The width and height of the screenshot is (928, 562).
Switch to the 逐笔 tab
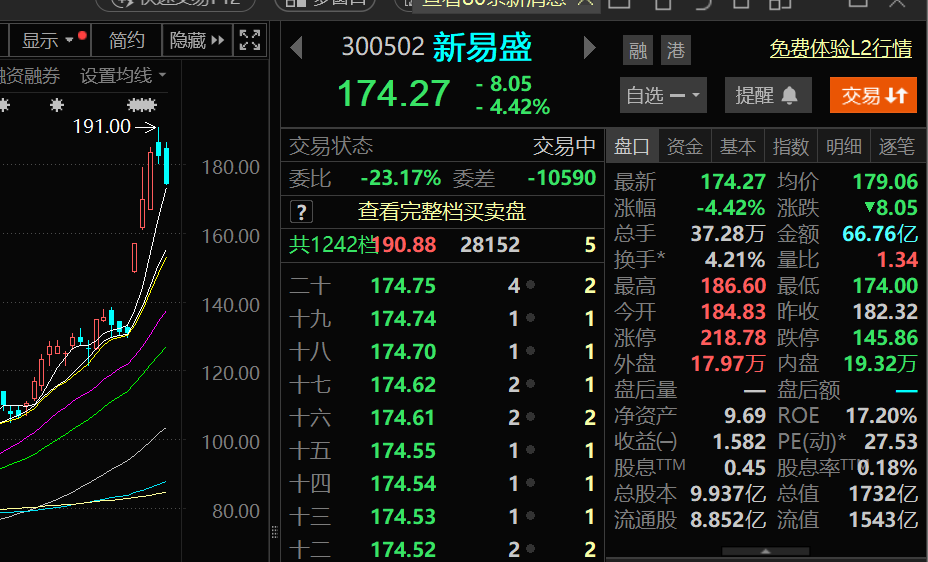897,146
